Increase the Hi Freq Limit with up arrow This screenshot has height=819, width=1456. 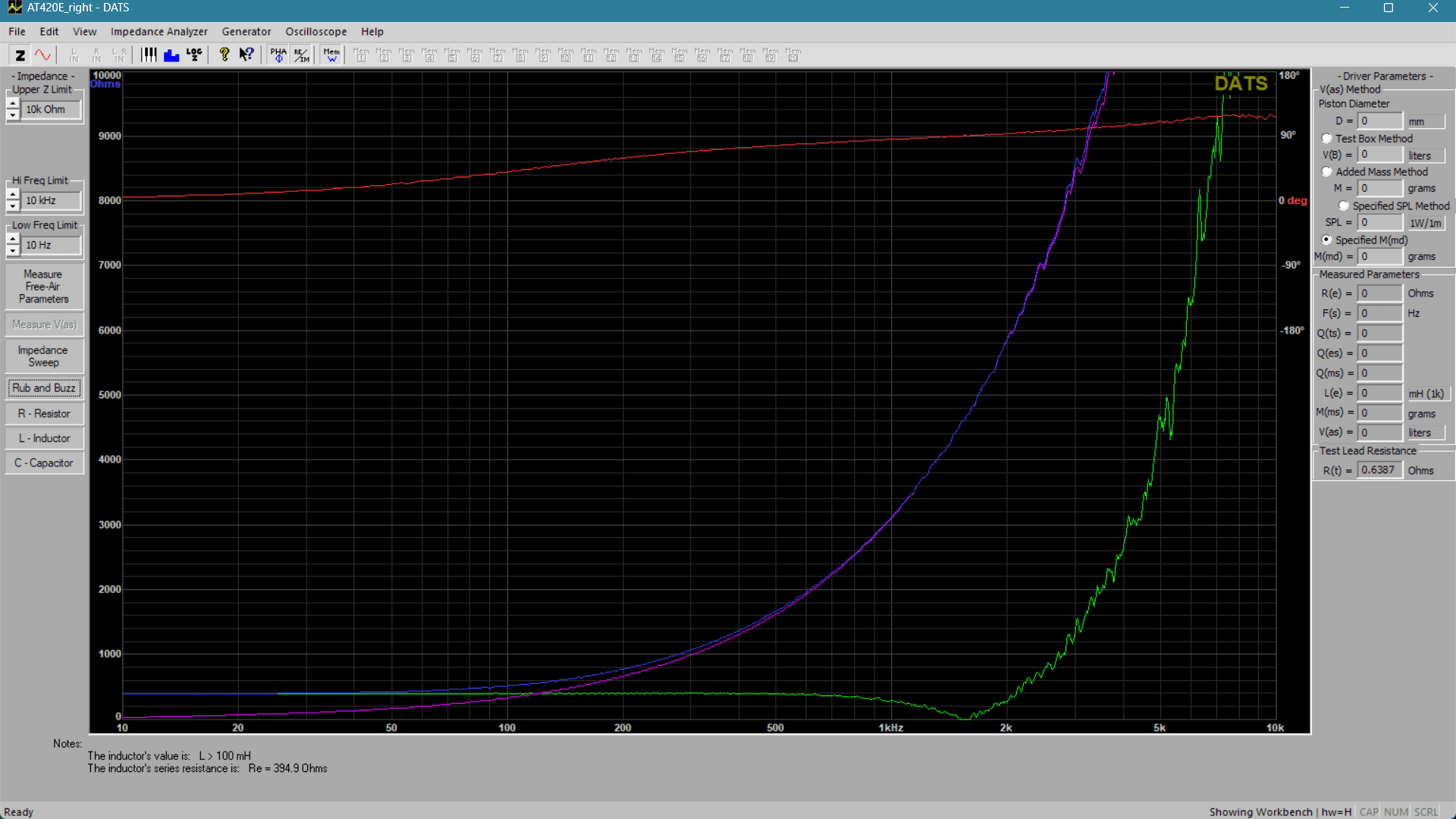pyautogui.click(x=13, y=195)
